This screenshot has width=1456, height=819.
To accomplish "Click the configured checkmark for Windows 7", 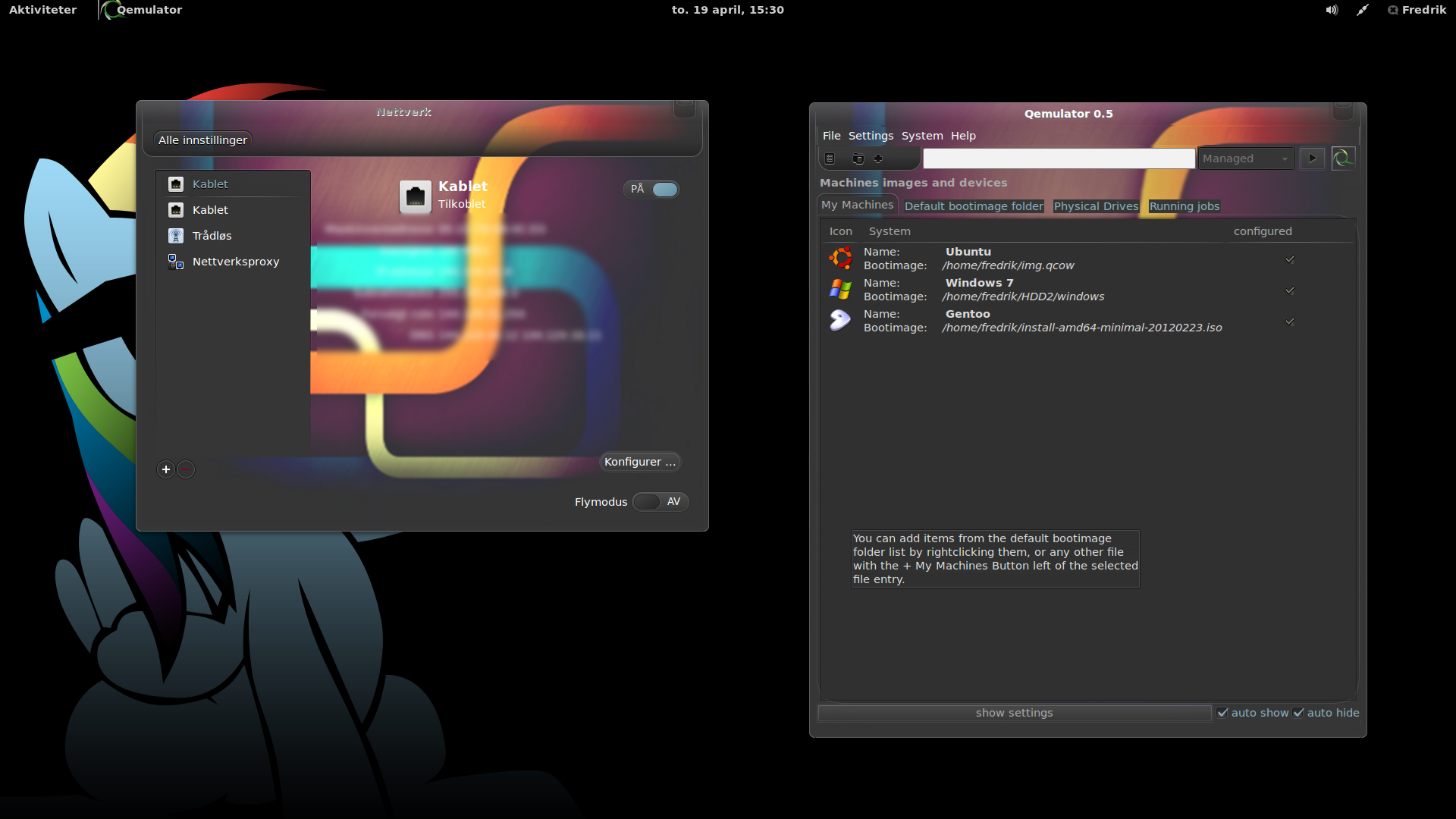I will tap(1290, 290).
